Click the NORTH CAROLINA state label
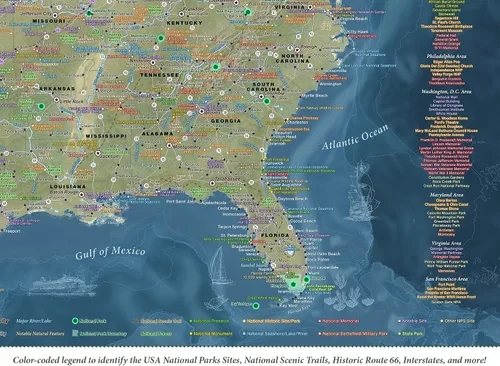 [292, 59]
